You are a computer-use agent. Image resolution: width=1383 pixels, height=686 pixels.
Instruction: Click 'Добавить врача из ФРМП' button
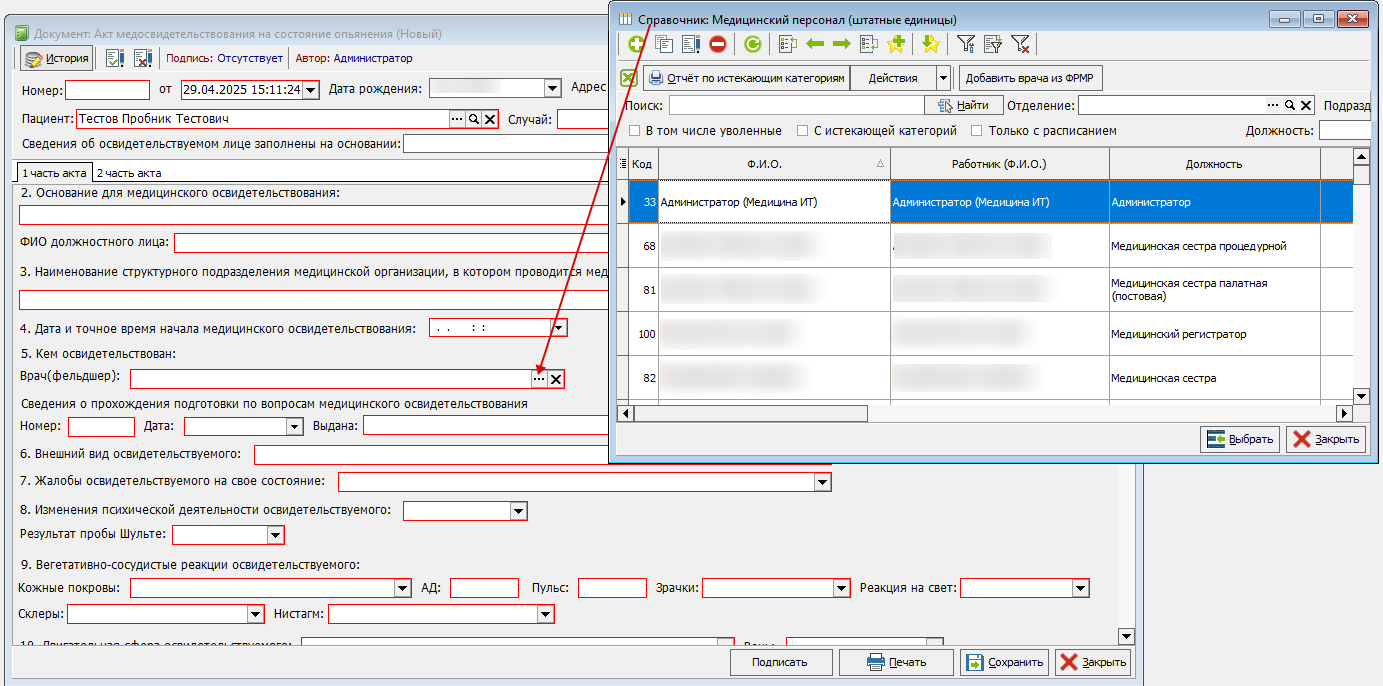[x=1031, y=78]
